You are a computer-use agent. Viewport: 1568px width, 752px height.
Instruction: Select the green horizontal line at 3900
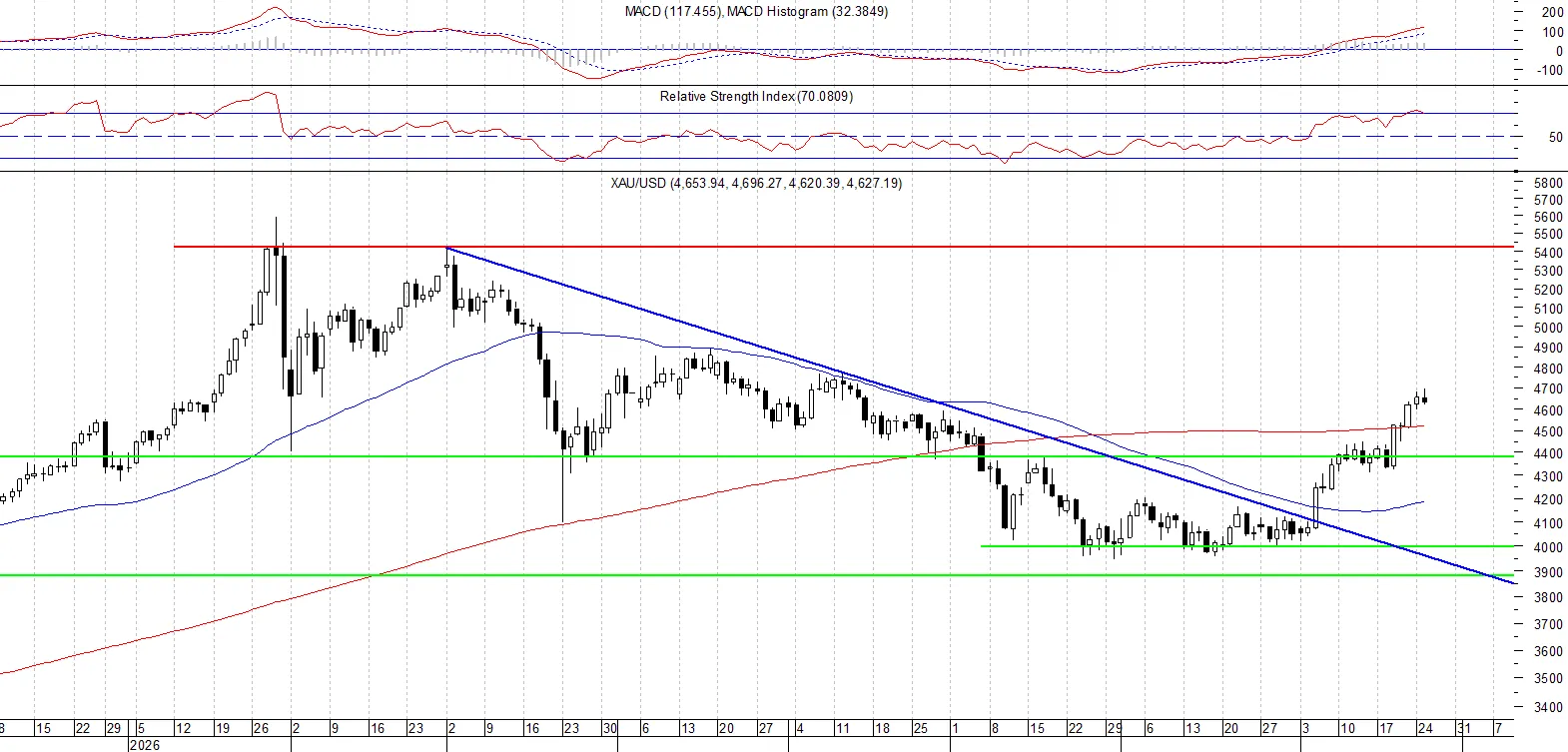pyautogui.click(x=757, y=575)
